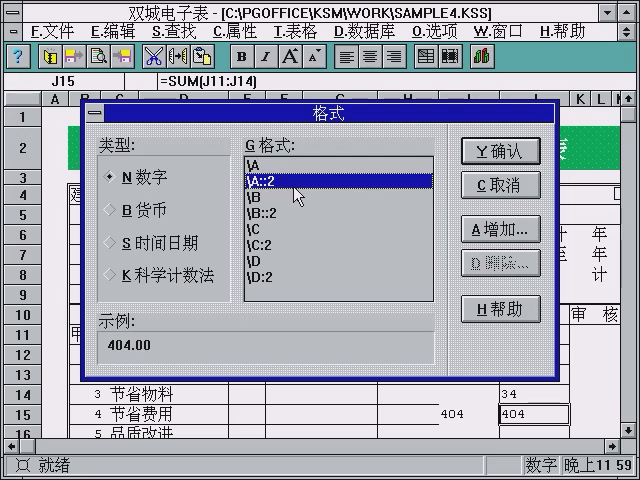Click the 节省物料 cell in row 14
The width and height of the screenshot is (640, 480).
(x=141, y=394)
